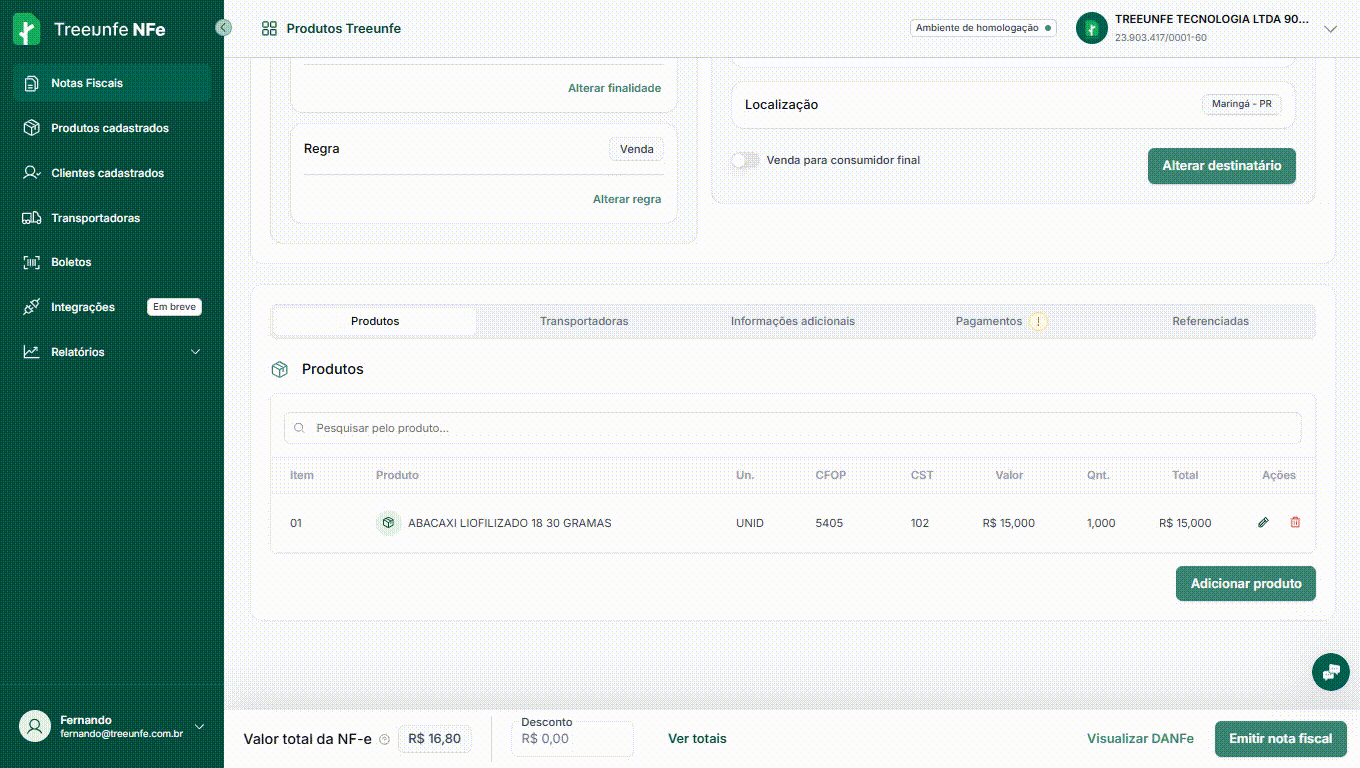Switch to the Transportadoras tab
This screenshot has height=768, width=1360.
coord(584,322)
